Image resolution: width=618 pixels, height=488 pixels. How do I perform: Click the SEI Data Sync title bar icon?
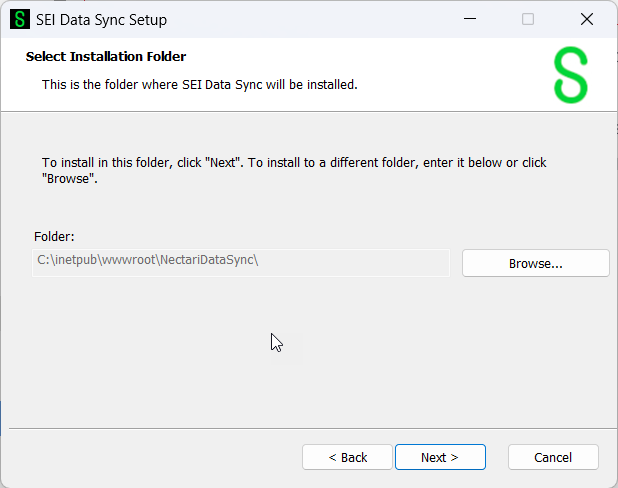pyautogui.click(x=20, y=19)
